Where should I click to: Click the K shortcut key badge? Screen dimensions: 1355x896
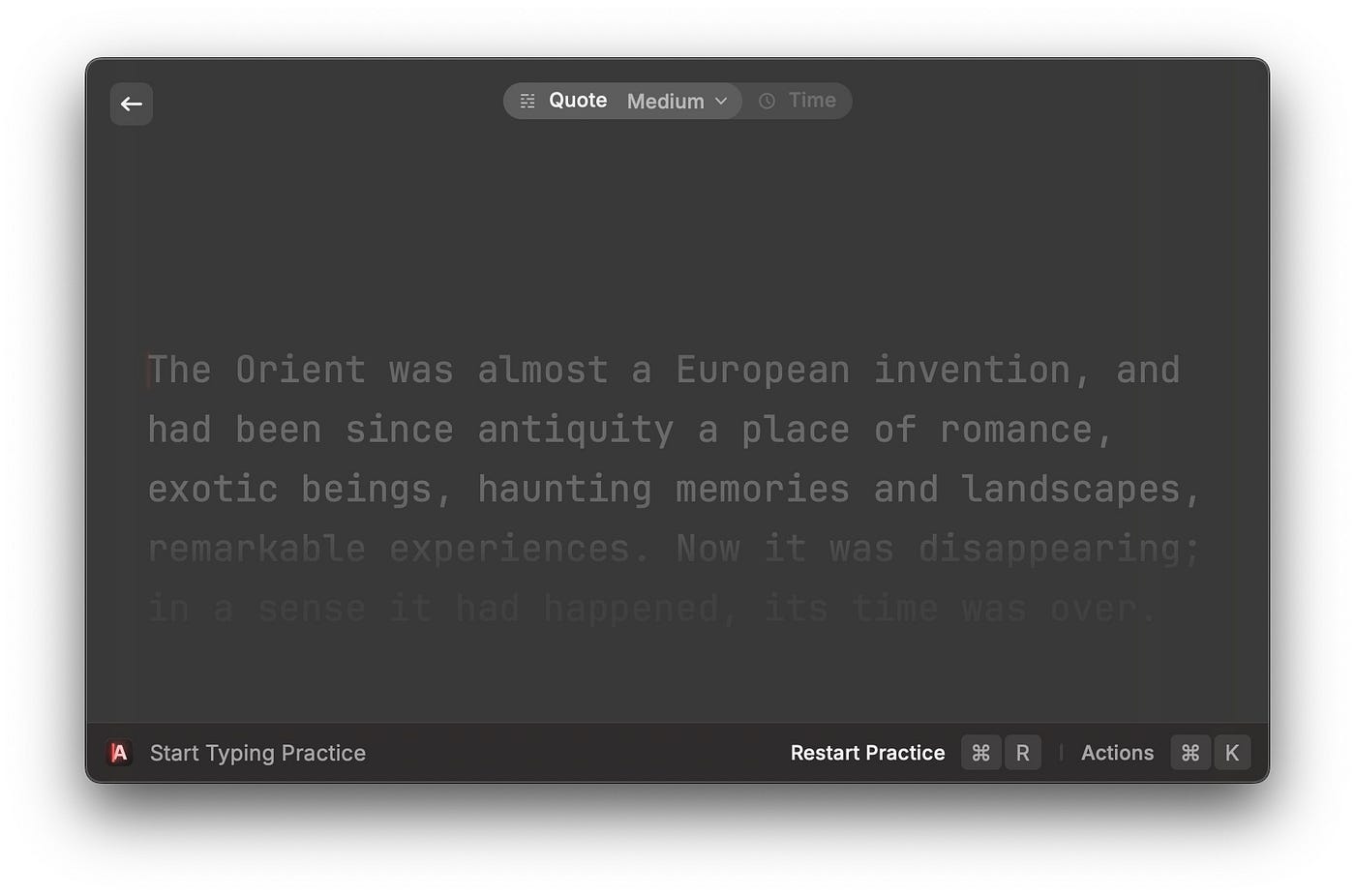[1232, 753]
